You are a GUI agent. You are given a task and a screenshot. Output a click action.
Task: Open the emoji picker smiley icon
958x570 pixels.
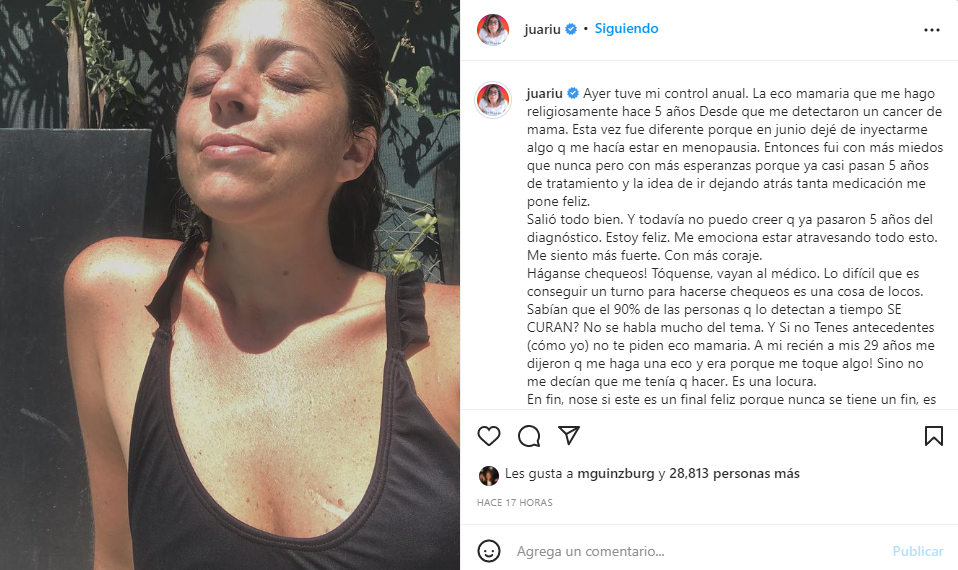point(489,551)
